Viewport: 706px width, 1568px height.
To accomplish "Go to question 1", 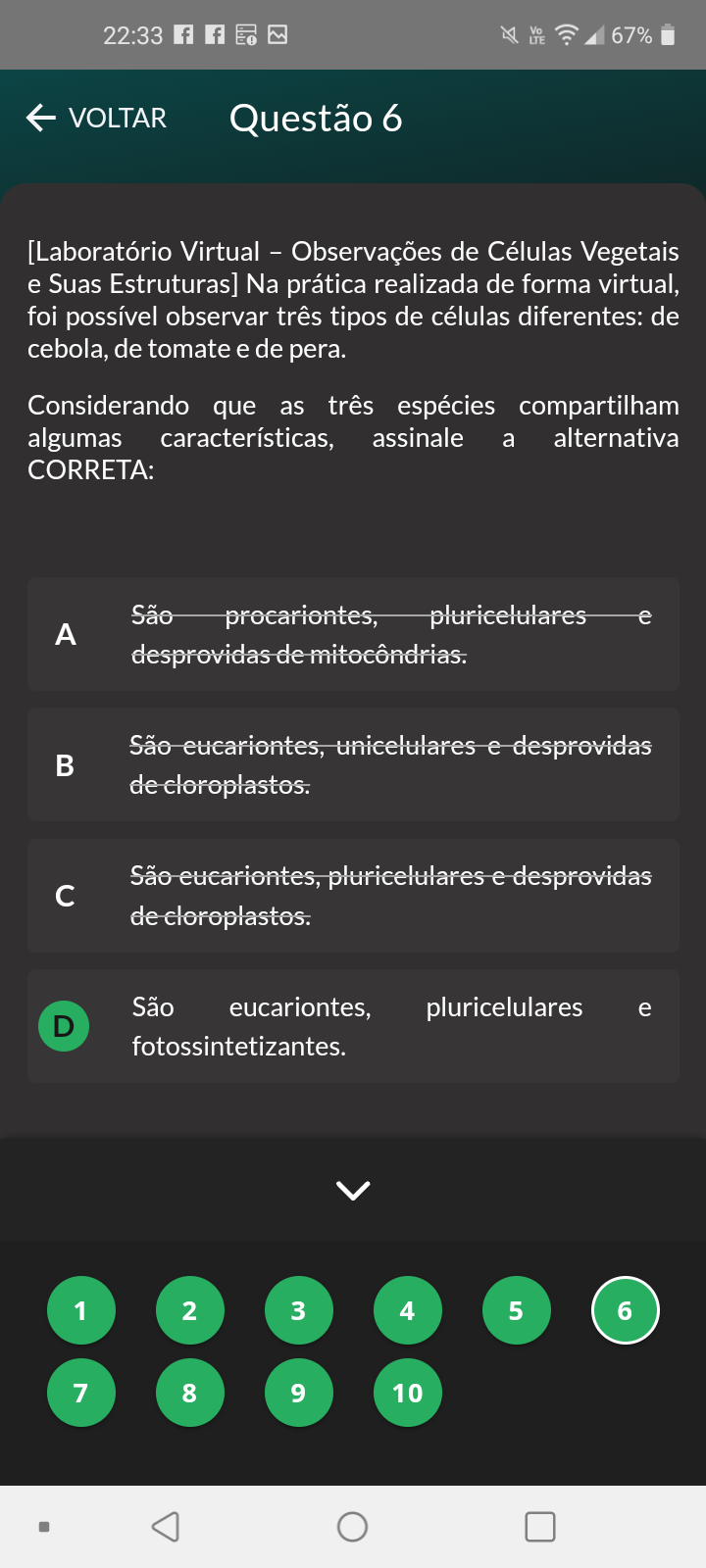I will 80,1310.
